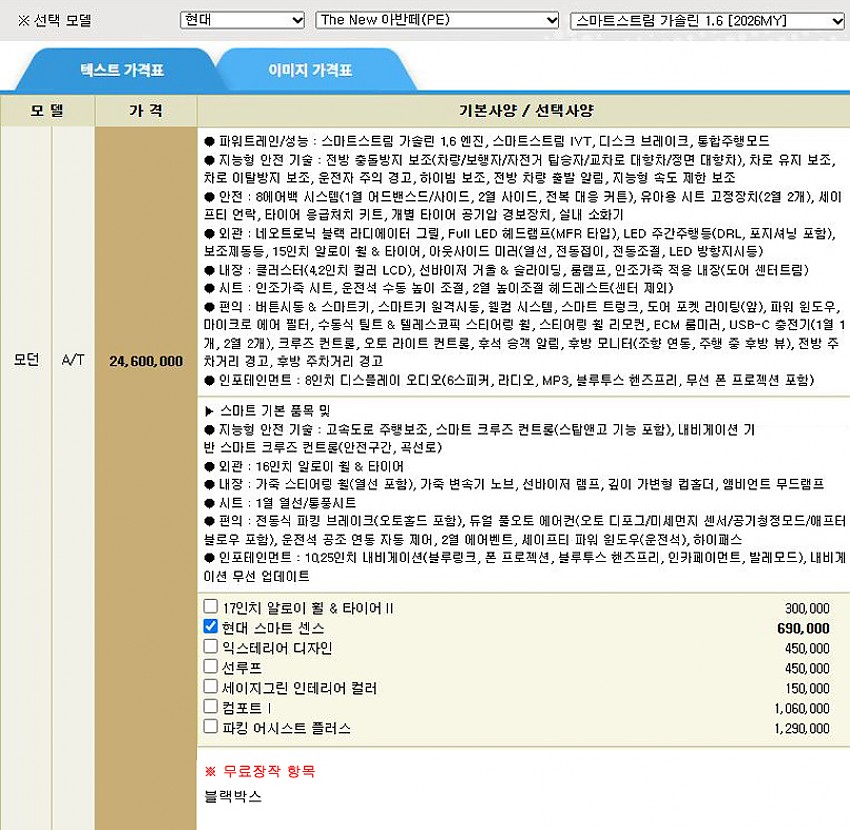Check the 17인치 알로이 휠 & 타이어 II option

(x=210, y=606)
